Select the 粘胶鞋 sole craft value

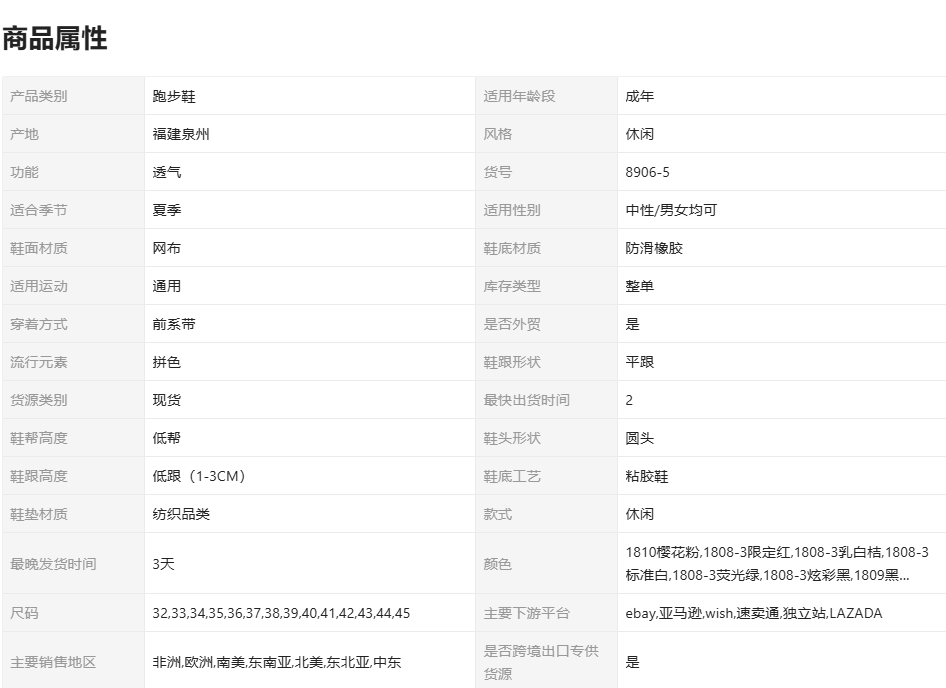click(x=647, y=476)
